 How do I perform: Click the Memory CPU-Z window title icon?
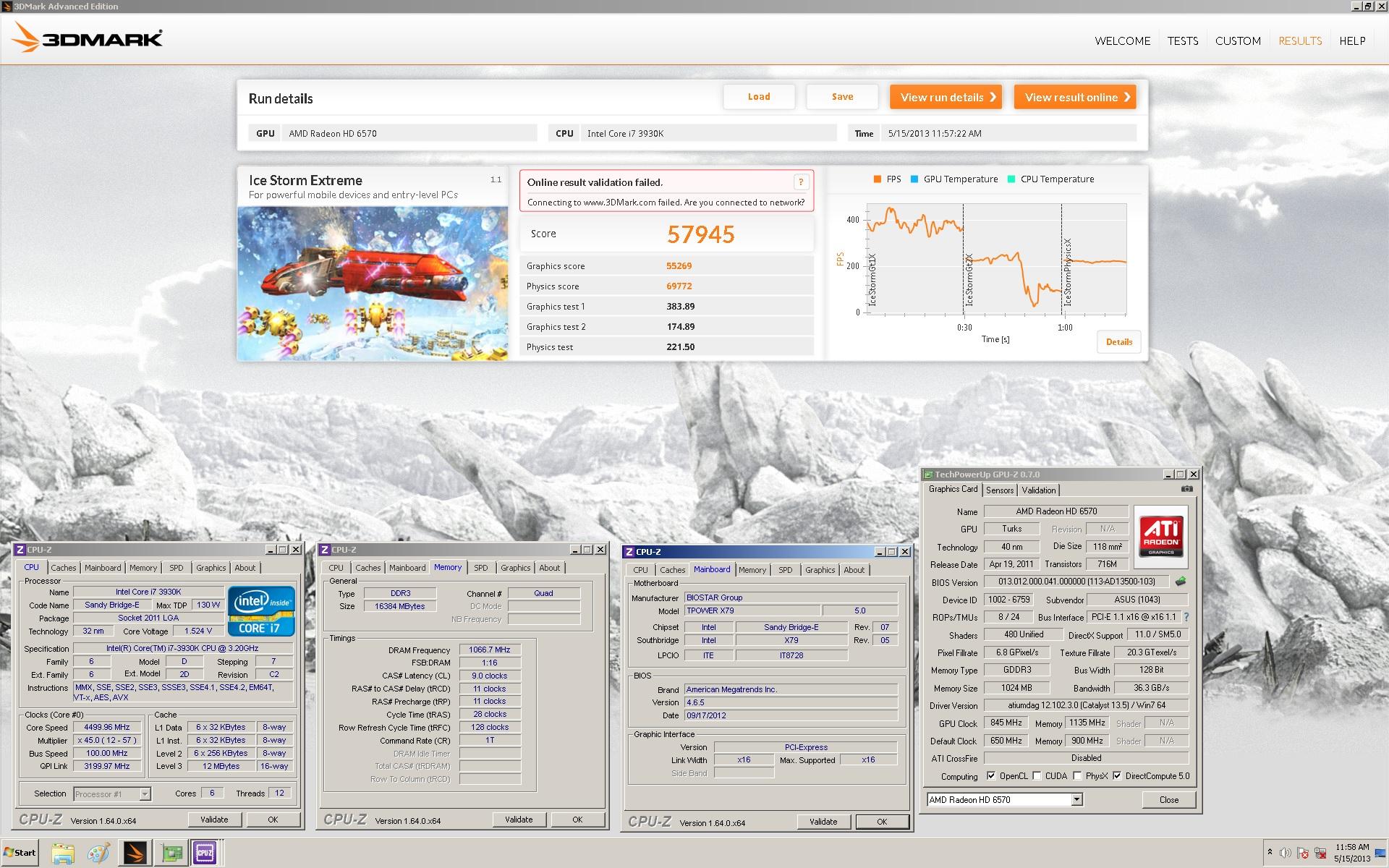pyautogui.click(x=325, y=550)
